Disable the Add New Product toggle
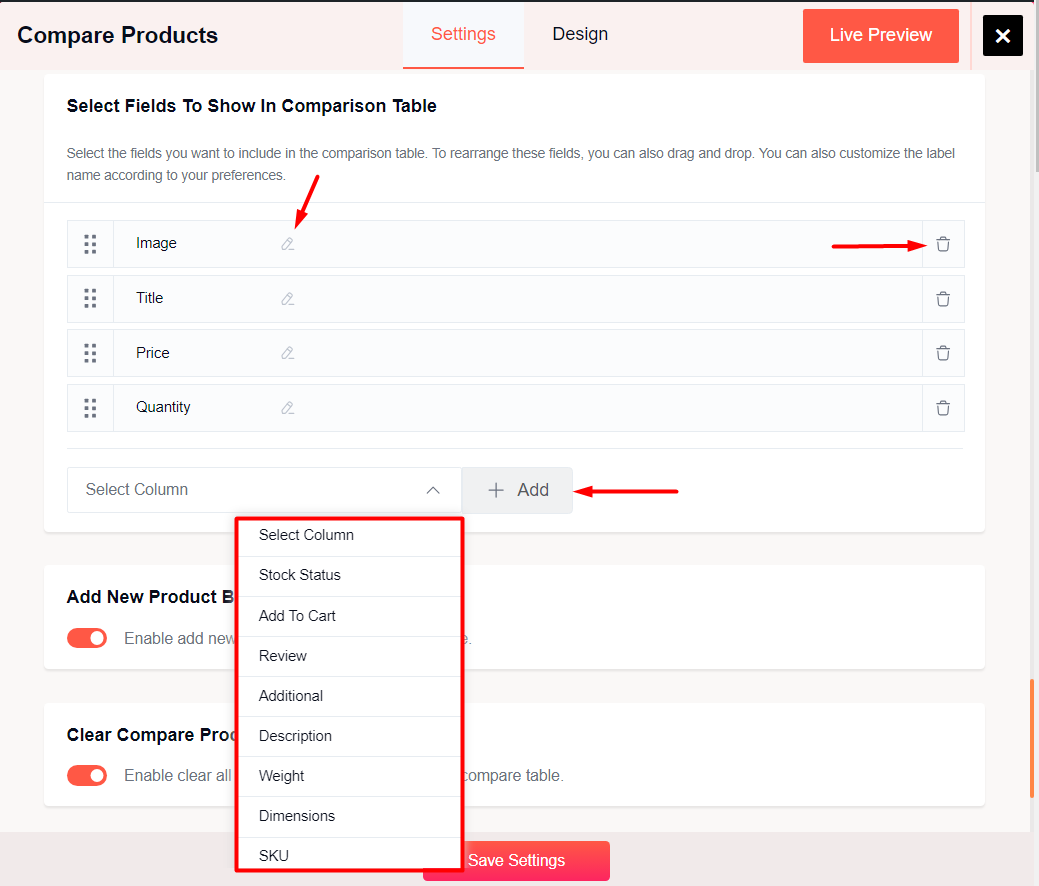 [x=87, y=638]
